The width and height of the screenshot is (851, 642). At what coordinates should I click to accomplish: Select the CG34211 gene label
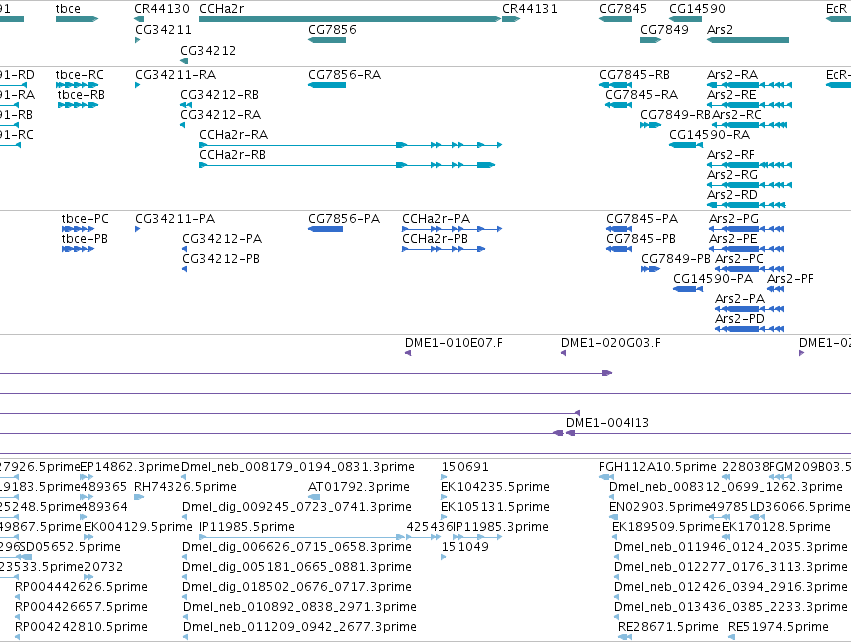[x=163, y=29]
